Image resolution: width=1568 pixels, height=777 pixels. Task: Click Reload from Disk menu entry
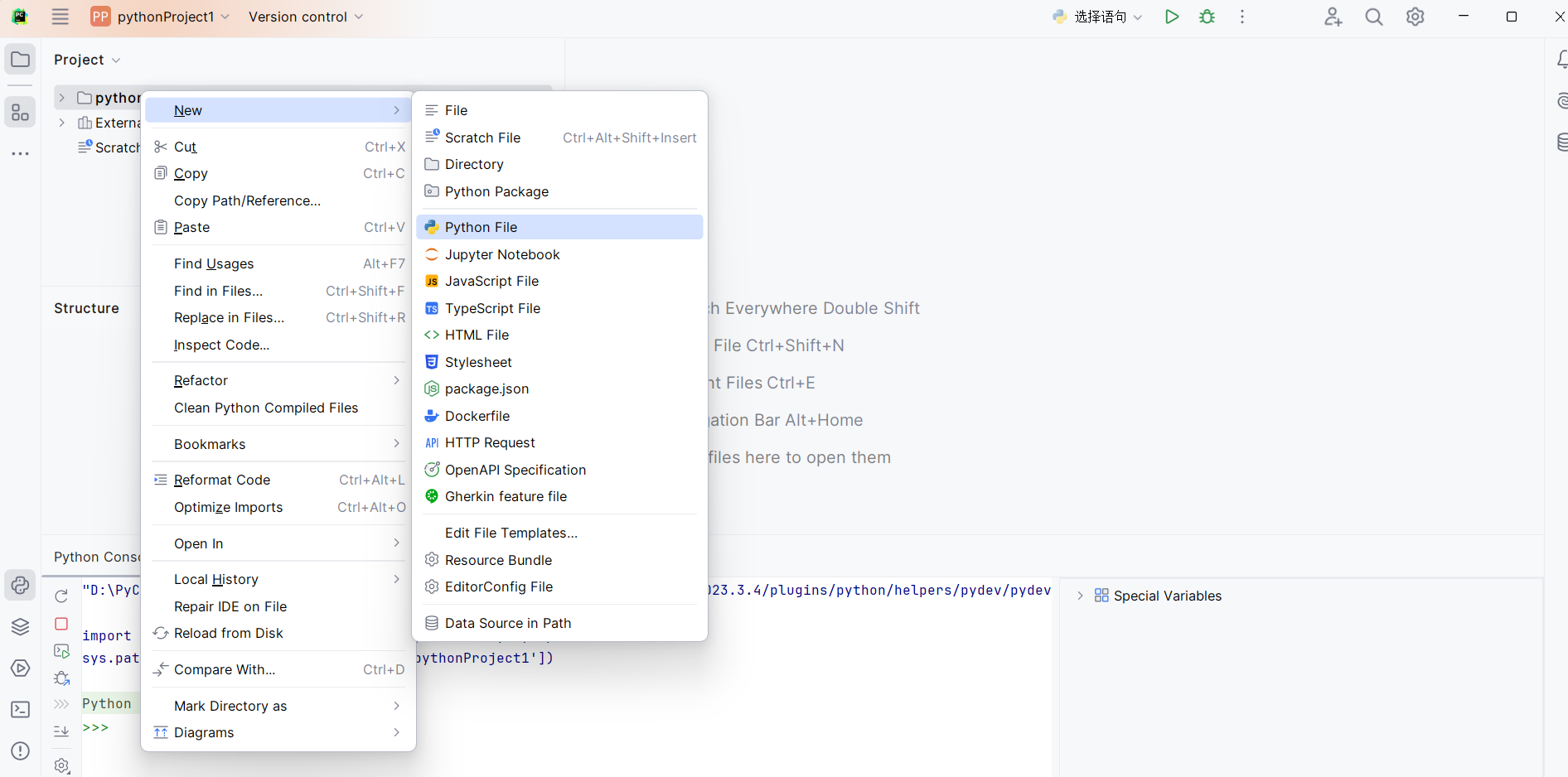click(229, 633)
